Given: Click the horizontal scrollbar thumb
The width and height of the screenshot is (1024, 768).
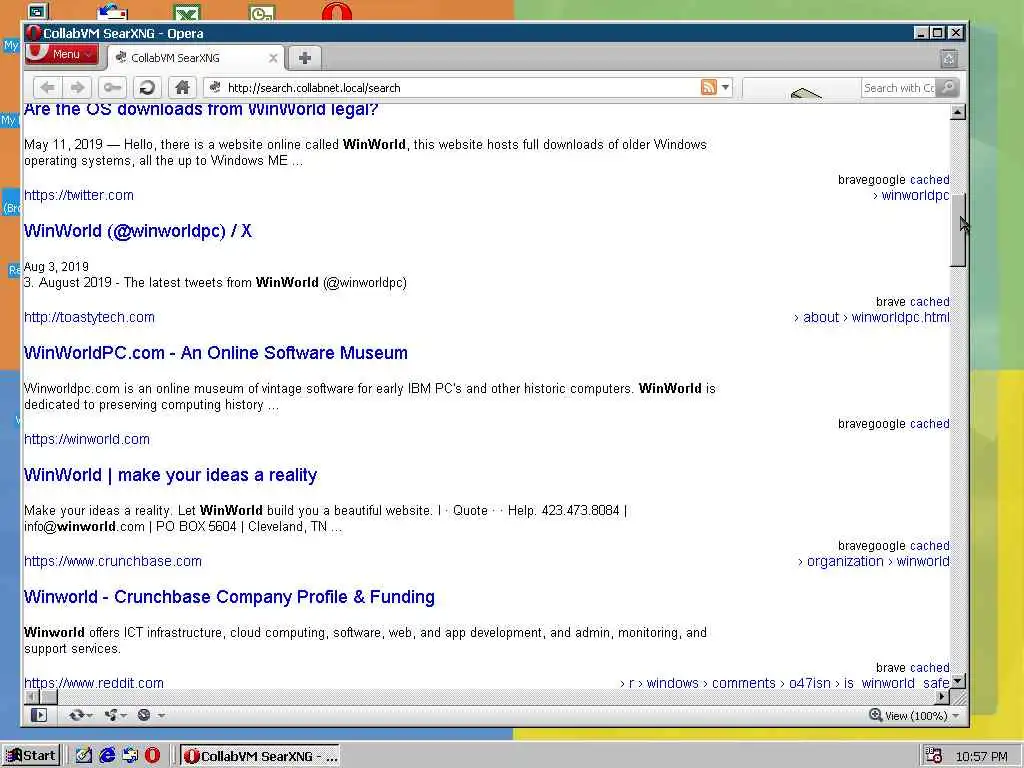Looking at the screenshot, I should [x=49, y=697].
